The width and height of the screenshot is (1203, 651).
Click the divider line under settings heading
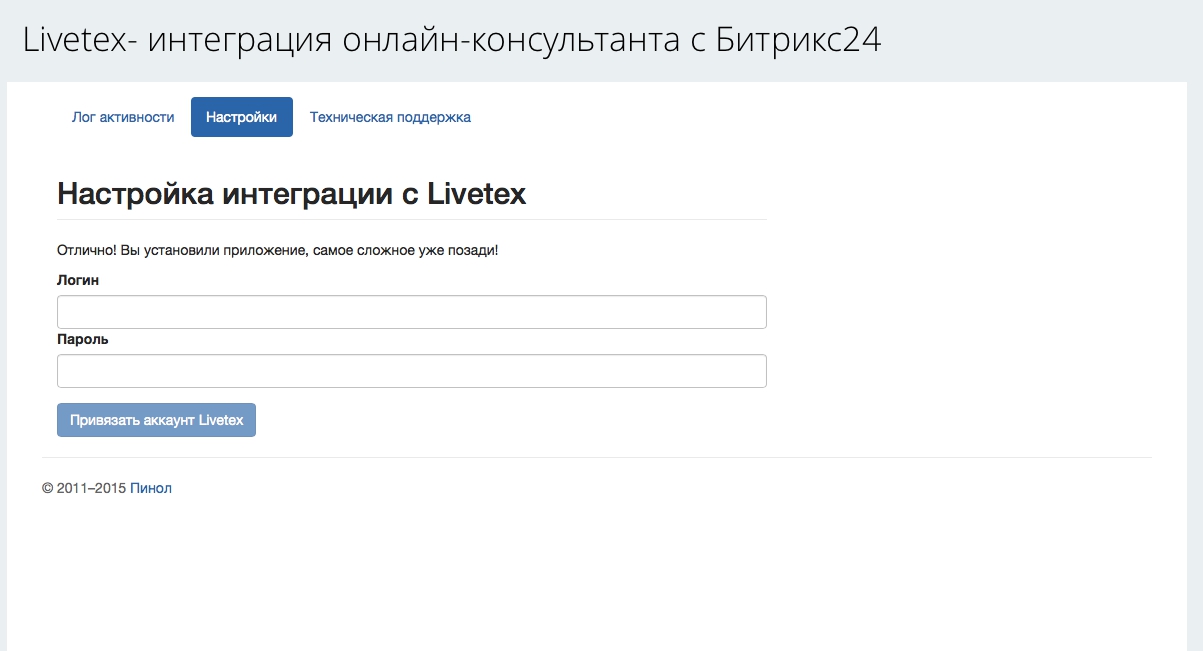pos(411,219)
